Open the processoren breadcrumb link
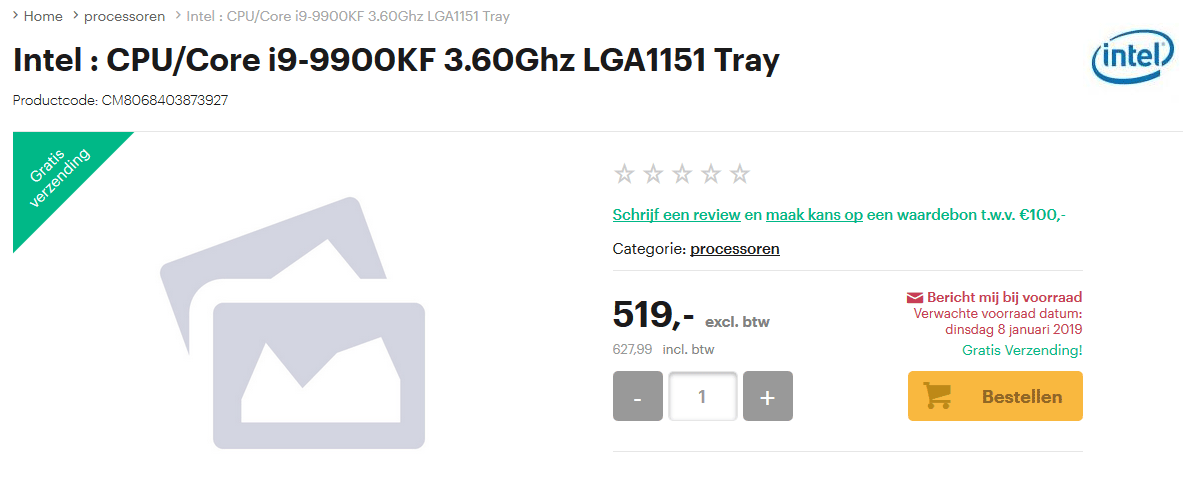 tap(125, 16)
